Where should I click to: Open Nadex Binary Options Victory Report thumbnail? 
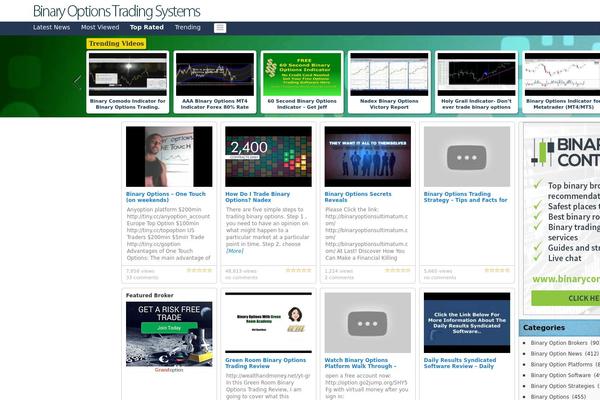pos(389,74)
